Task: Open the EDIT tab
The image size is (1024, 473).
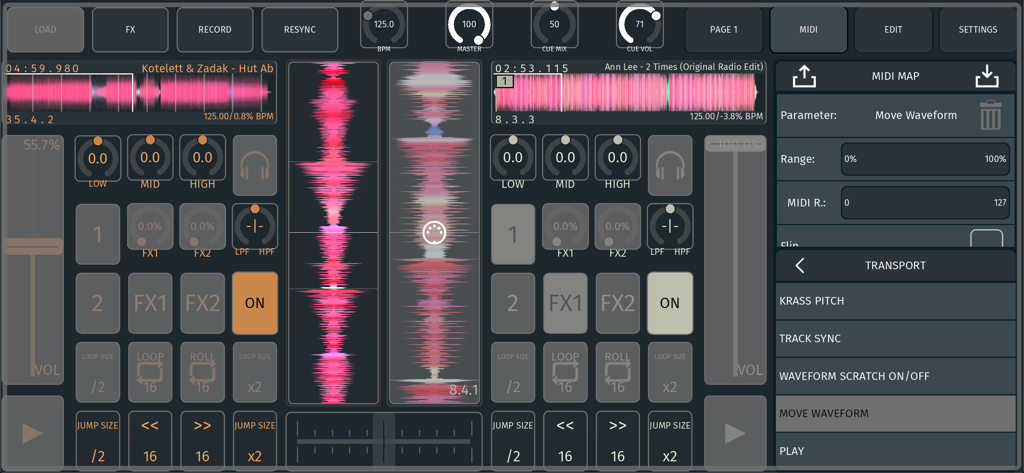Action: pyautogui.click(x=893, y=30)
